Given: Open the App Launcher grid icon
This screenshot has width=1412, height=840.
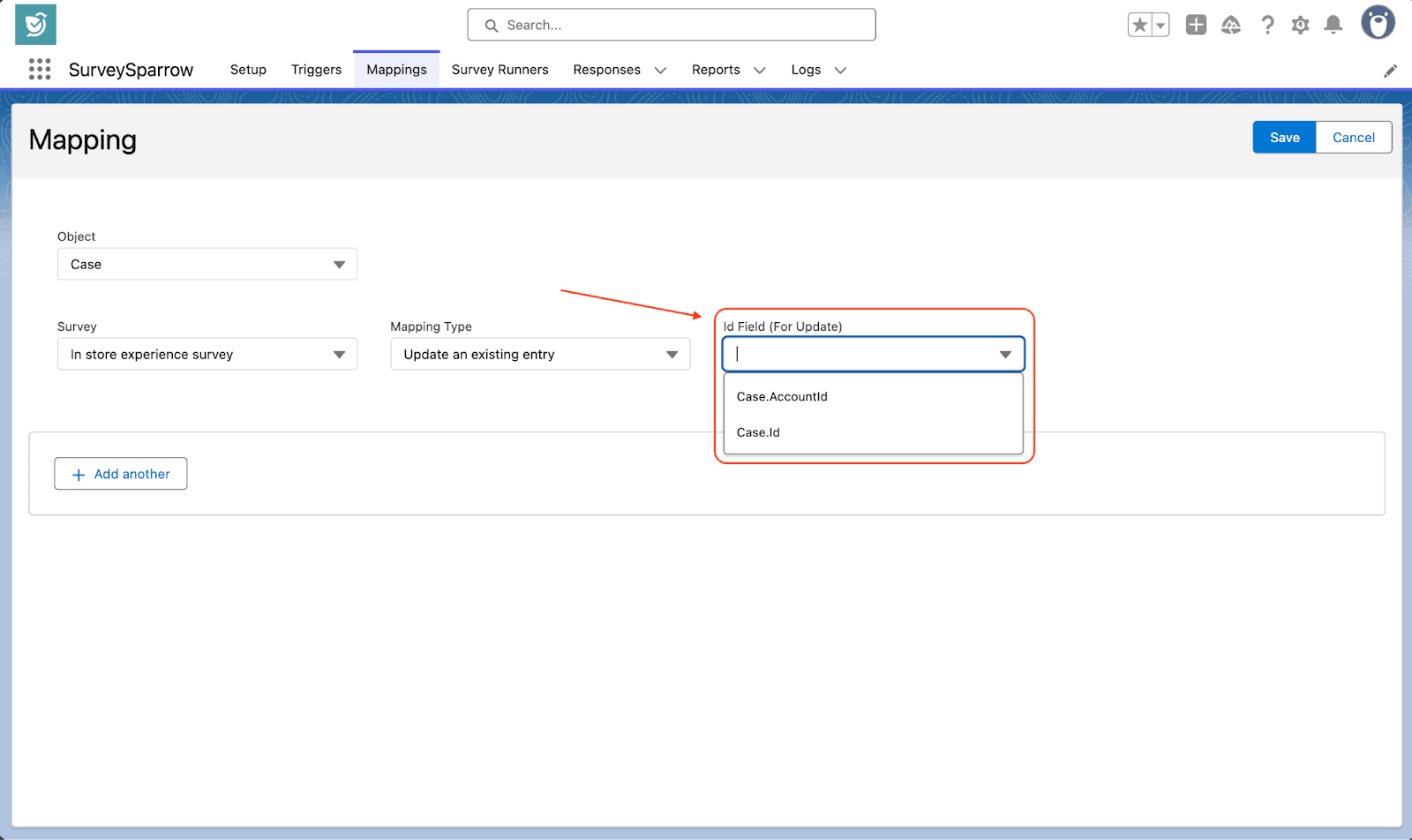Looking at the screenshot, I should click(x=40, y=70).
